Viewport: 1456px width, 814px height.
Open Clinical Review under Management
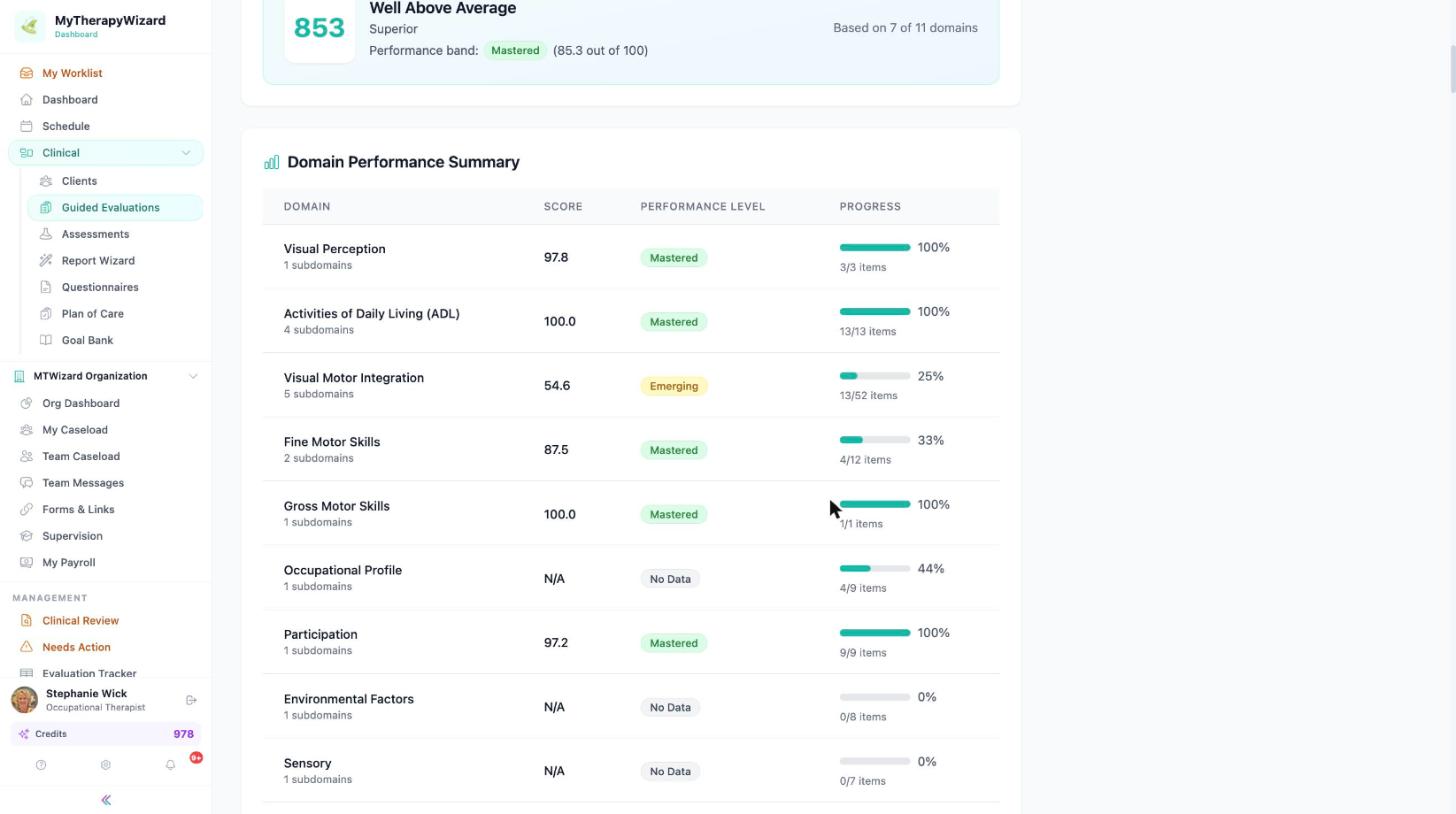click(x=80, y=621)
